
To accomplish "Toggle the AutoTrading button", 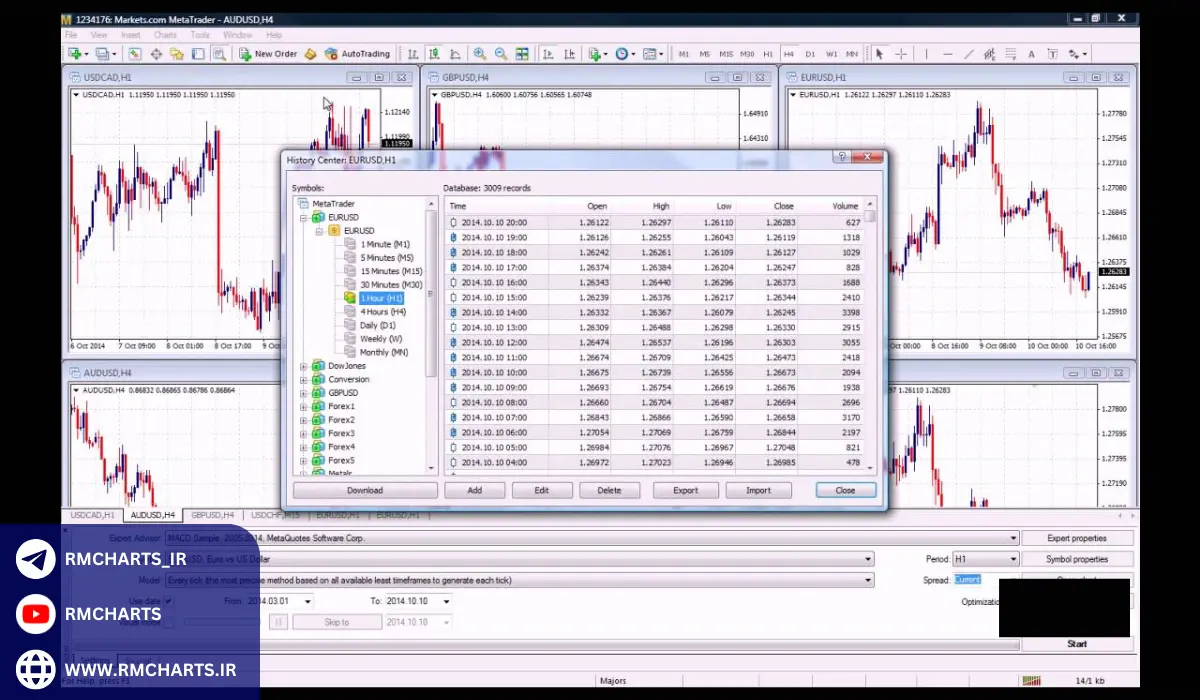I will pyautogui.click(x=357, y=54).
